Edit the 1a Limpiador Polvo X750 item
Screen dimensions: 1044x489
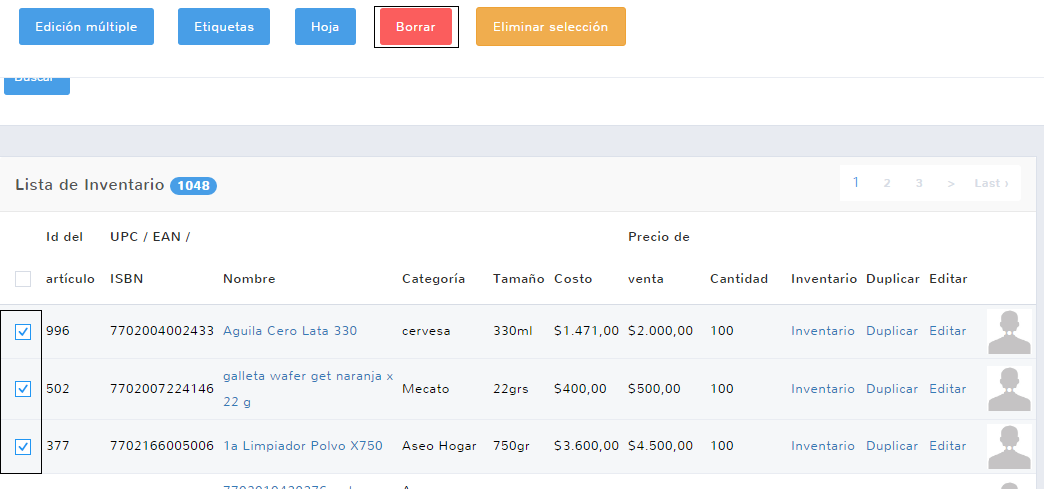tap(947, 446)
